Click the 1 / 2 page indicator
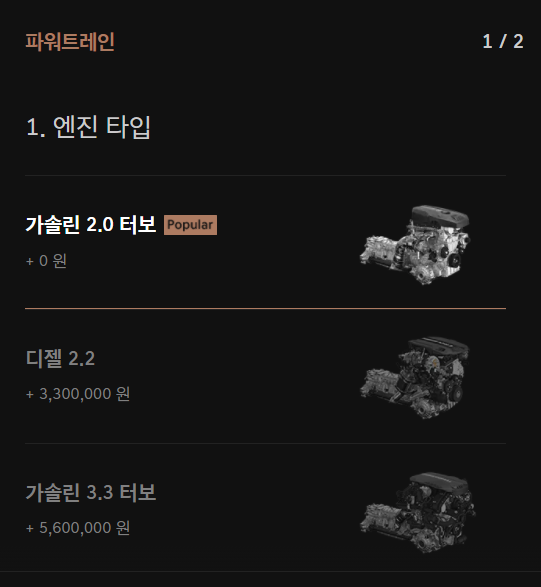The image size is (541, 587). [x=503, y=41]
